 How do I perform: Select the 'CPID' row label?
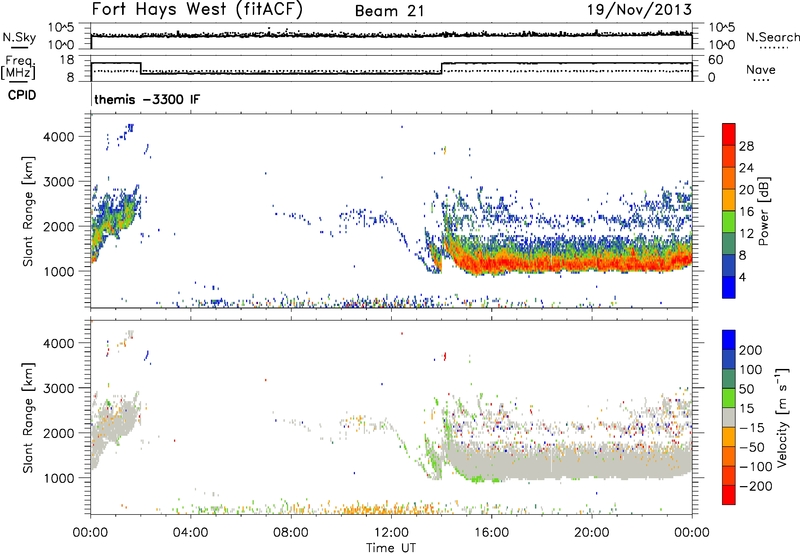(x=22, y=95)
